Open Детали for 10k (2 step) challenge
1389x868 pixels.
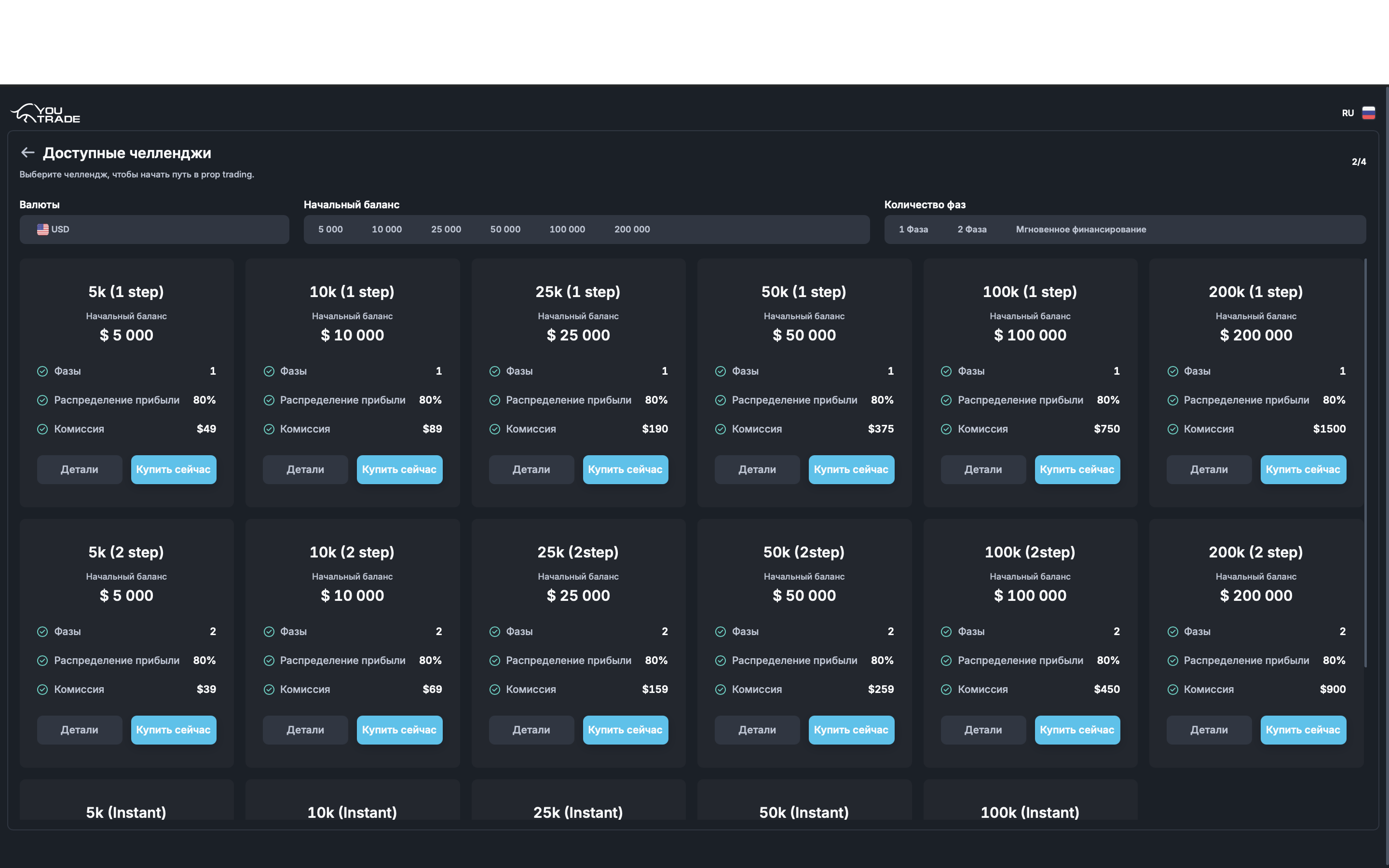click(305, 730)
